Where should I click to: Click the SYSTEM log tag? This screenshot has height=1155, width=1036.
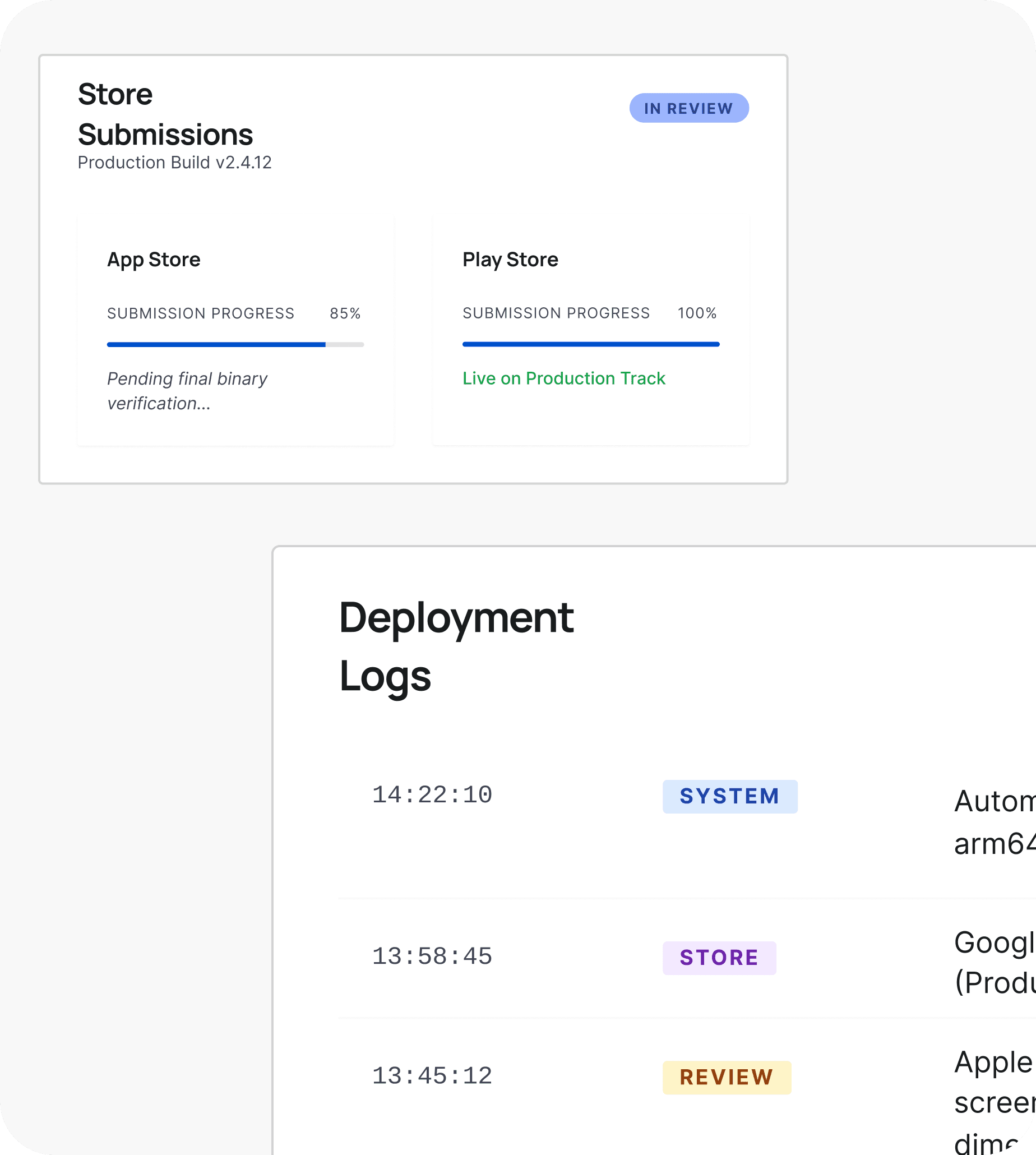tap(730, 796)
